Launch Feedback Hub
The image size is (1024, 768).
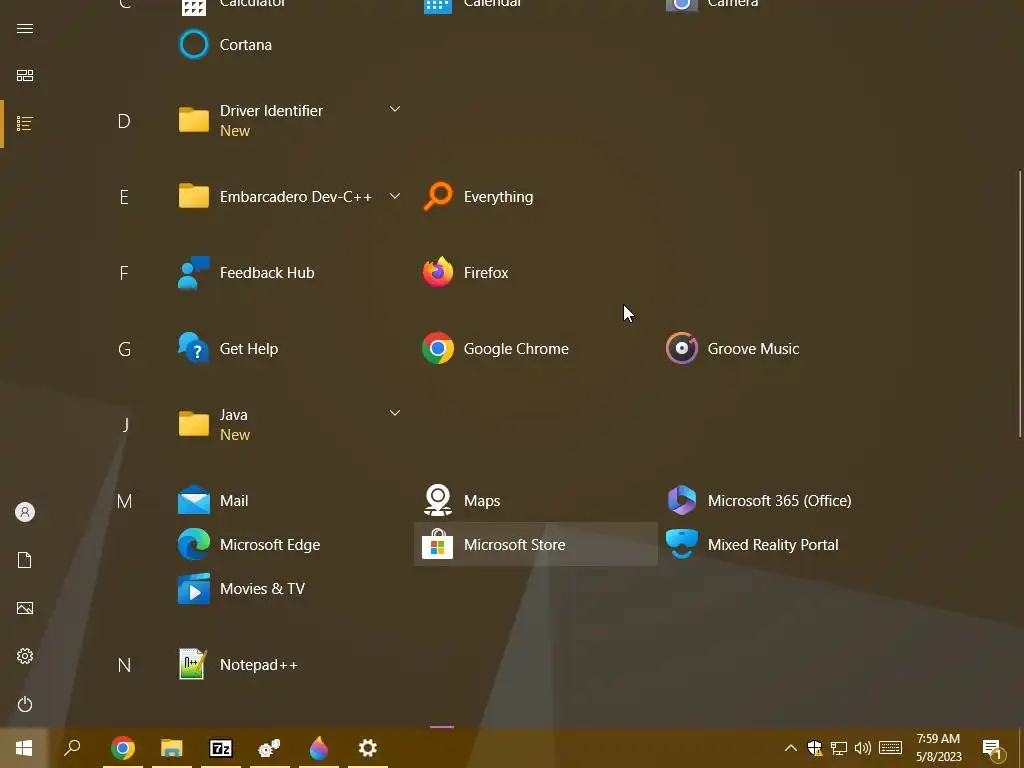coord(292,272)
